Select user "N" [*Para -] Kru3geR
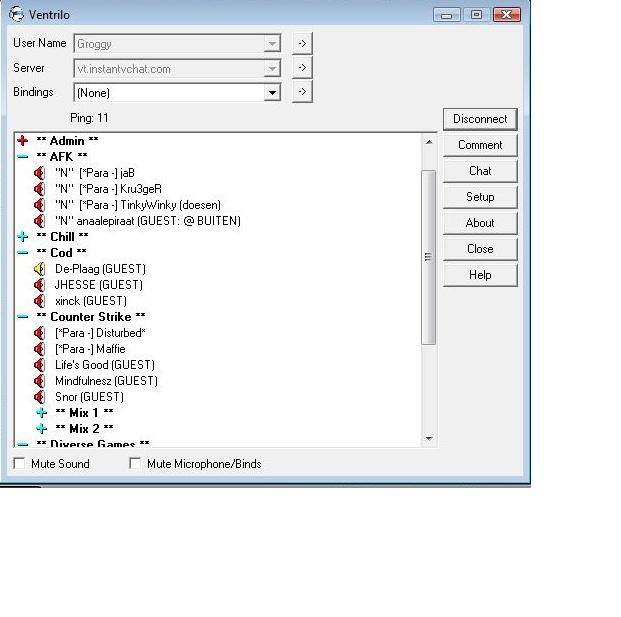 pyautogui.click(x=109, y=189)
